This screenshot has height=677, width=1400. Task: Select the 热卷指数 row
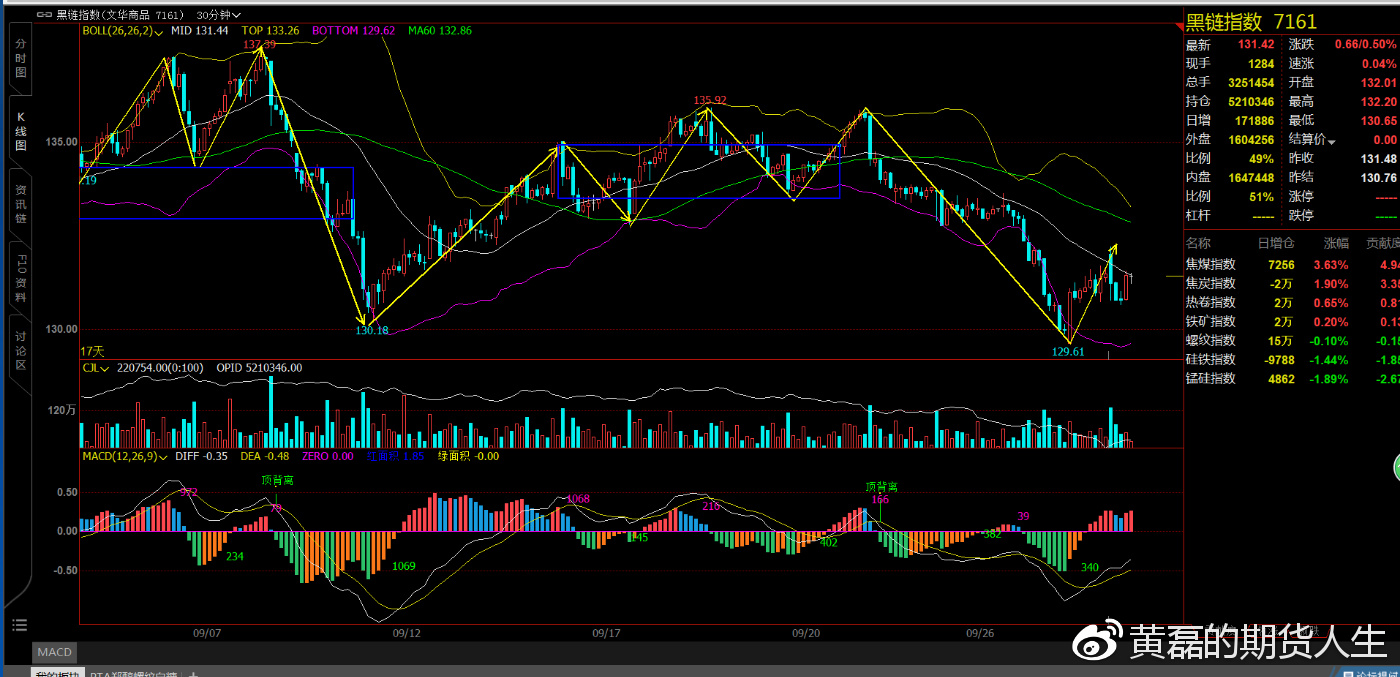1292,303
